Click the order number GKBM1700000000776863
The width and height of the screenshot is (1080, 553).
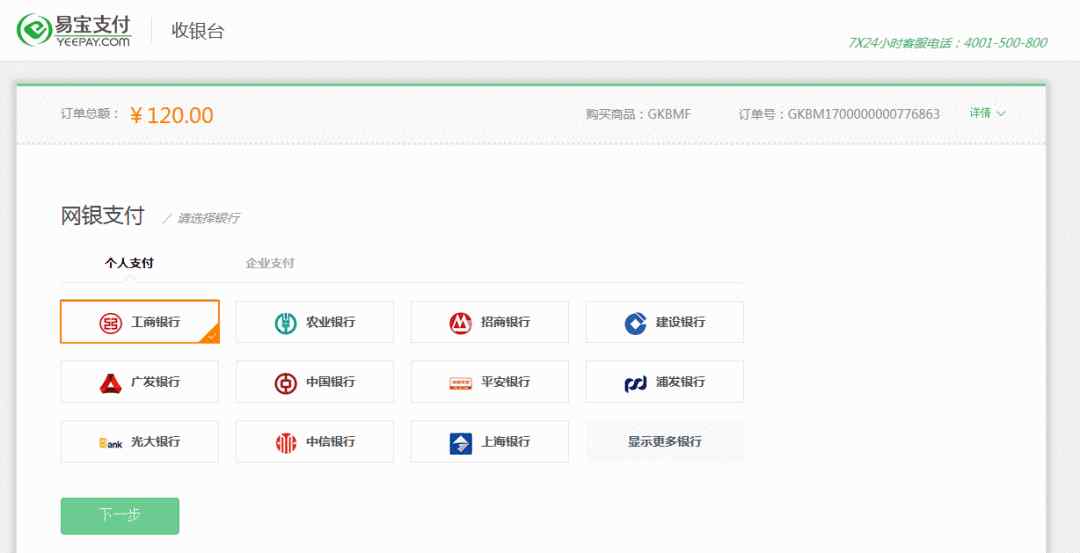coord(863,114)
